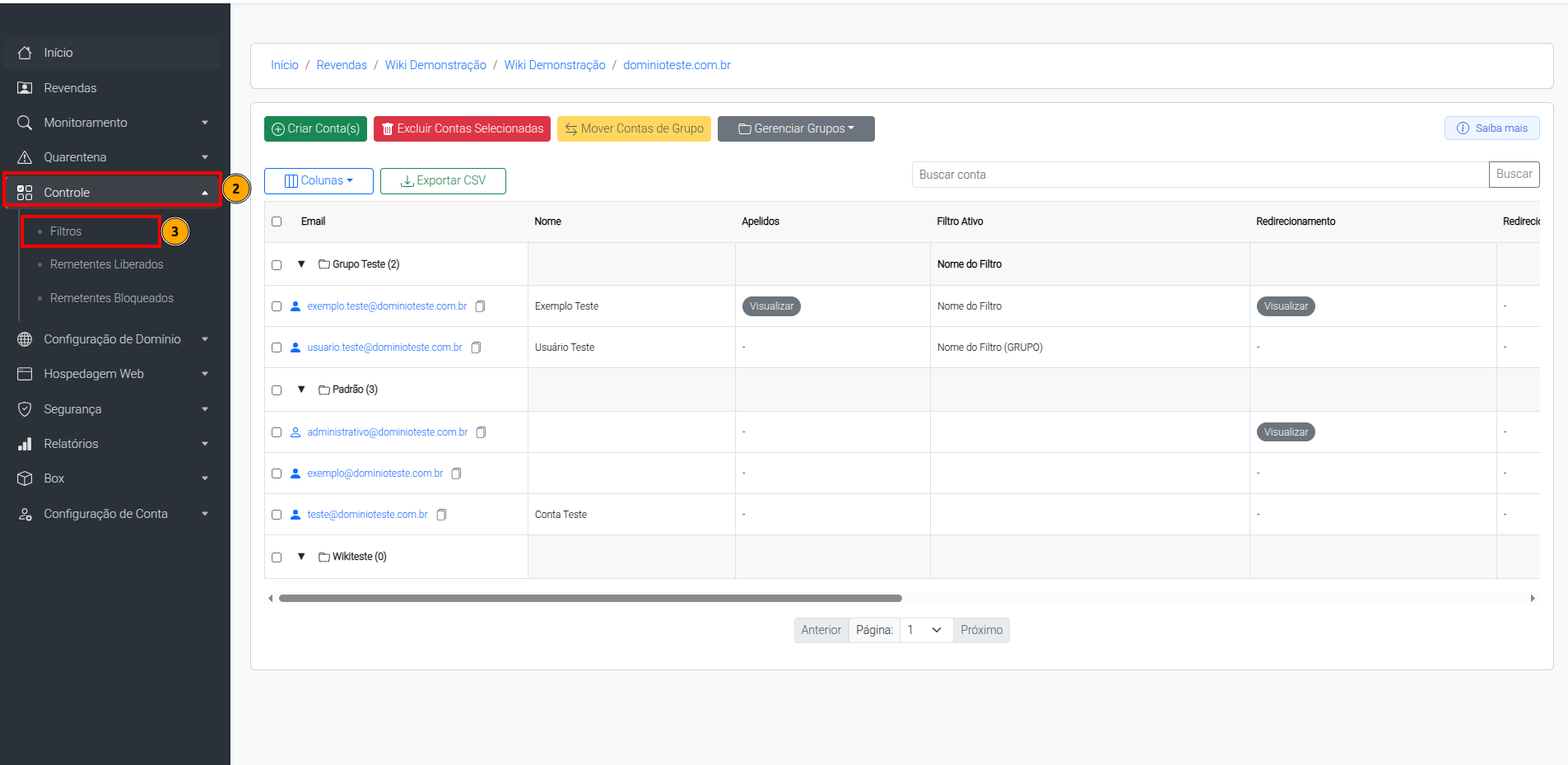Click the Configuração de Conta user-gear icon
Image resolution: width=1568 pixels, height=765 pixels.
[25, 514]
